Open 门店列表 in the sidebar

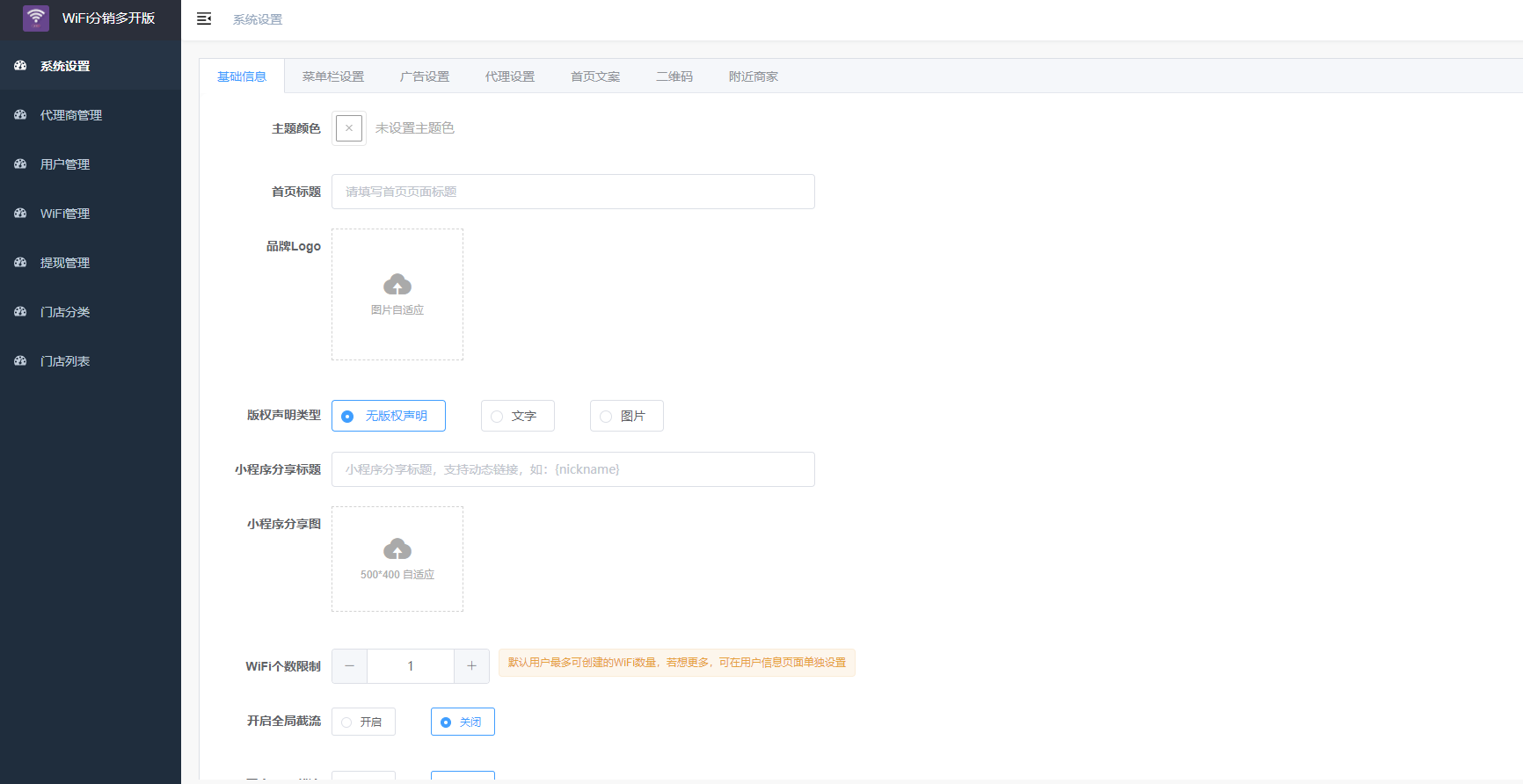tap(65, 361)
